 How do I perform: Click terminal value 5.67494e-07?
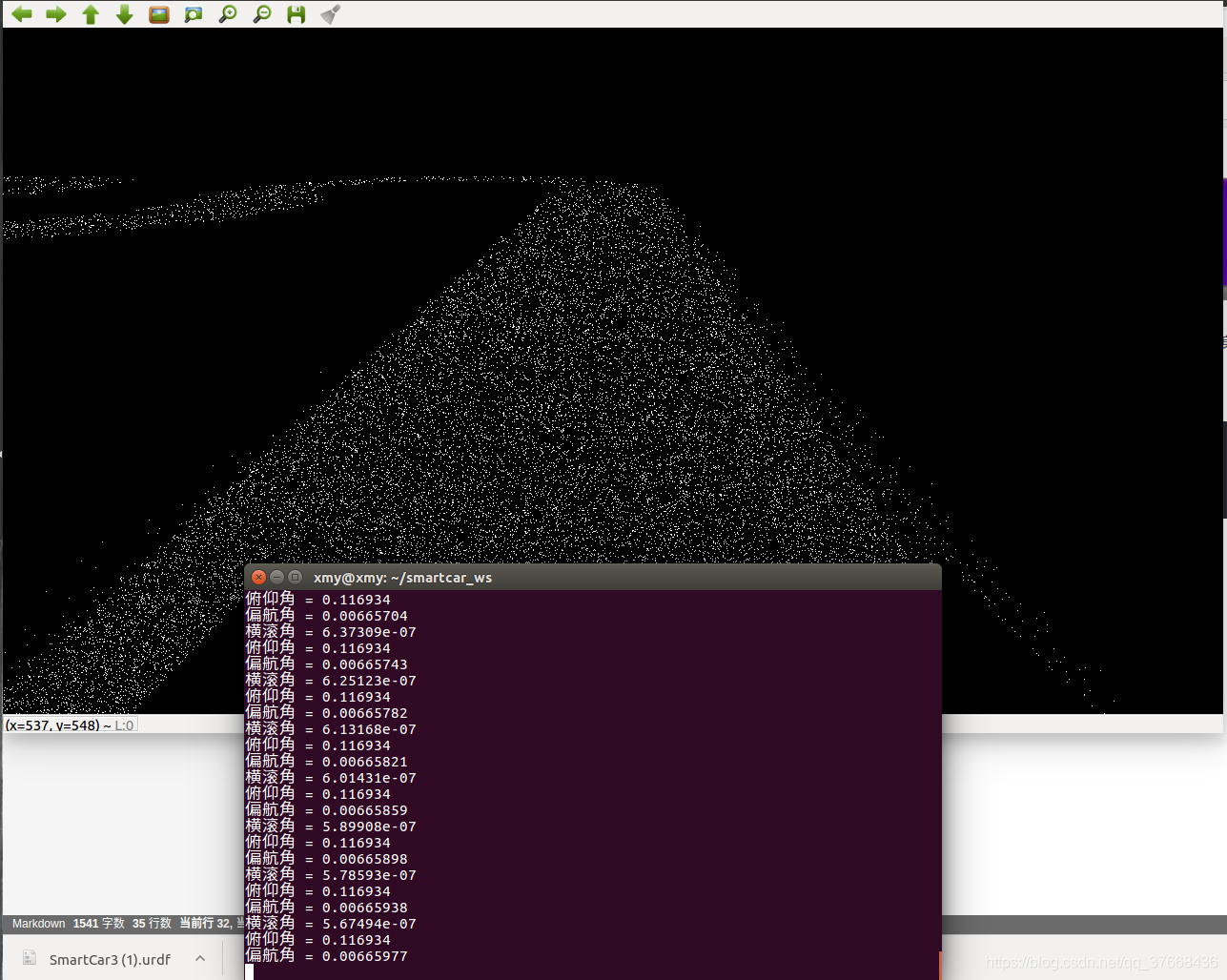(x=369, y=924)
